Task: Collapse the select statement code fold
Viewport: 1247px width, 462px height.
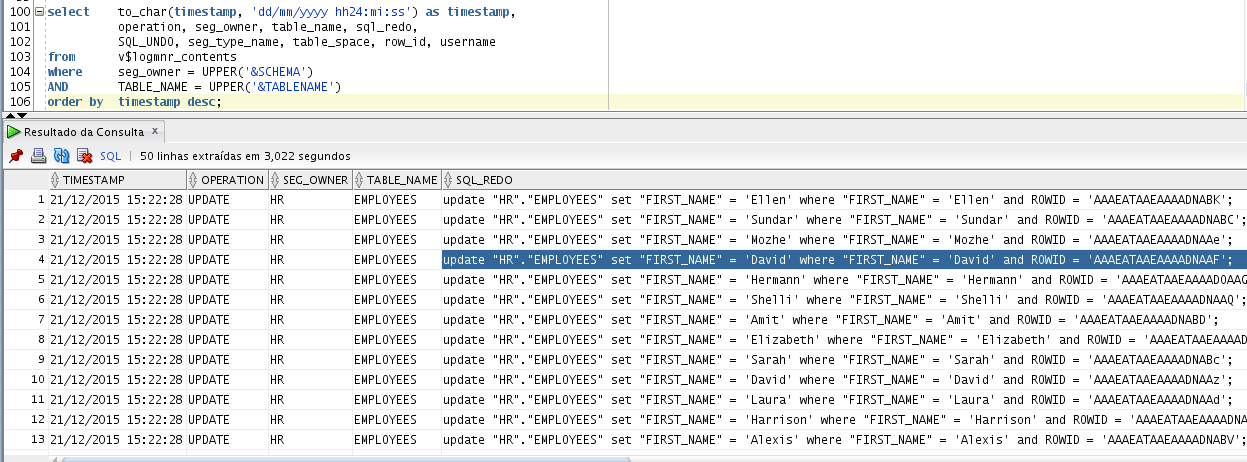Action: (38, 12)
